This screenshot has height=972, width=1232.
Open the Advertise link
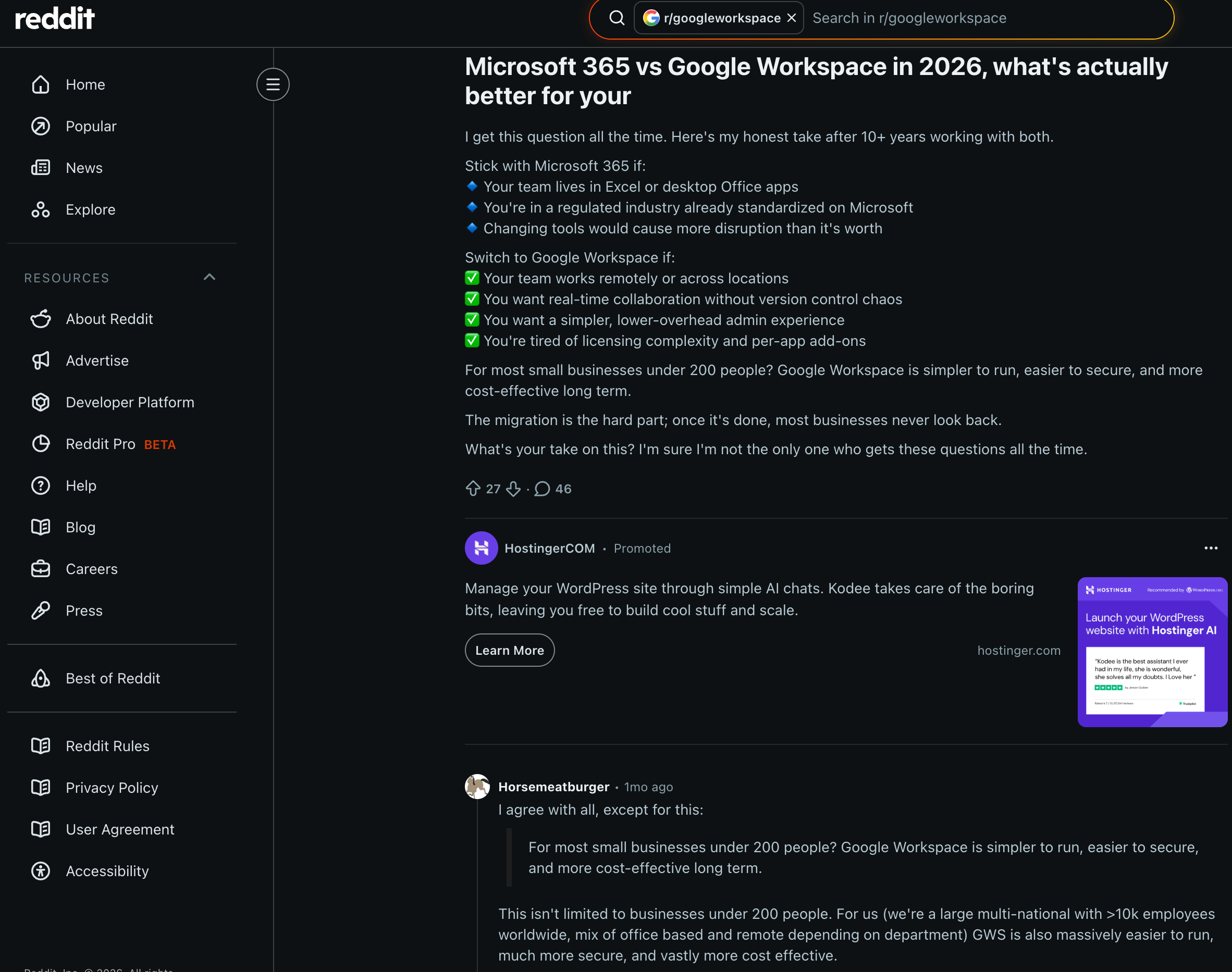97,360
